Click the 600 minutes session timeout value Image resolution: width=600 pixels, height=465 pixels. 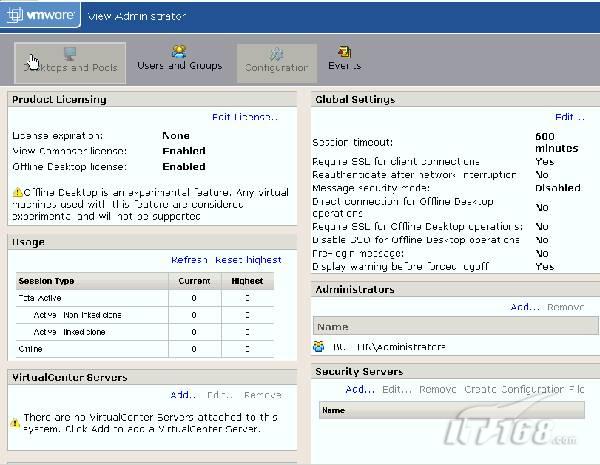tap(556, 142)
